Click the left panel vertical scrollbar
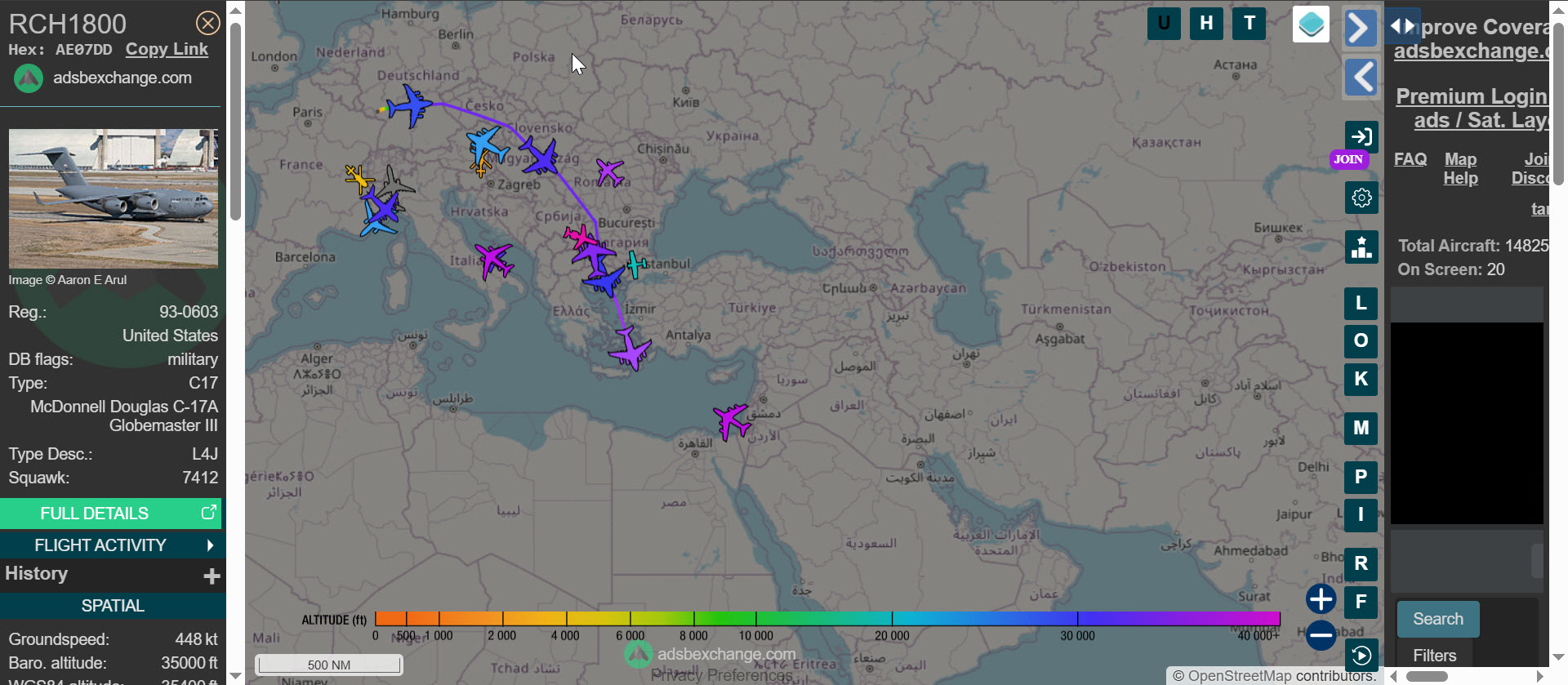The image size is (1568, 685). point(235,122)
